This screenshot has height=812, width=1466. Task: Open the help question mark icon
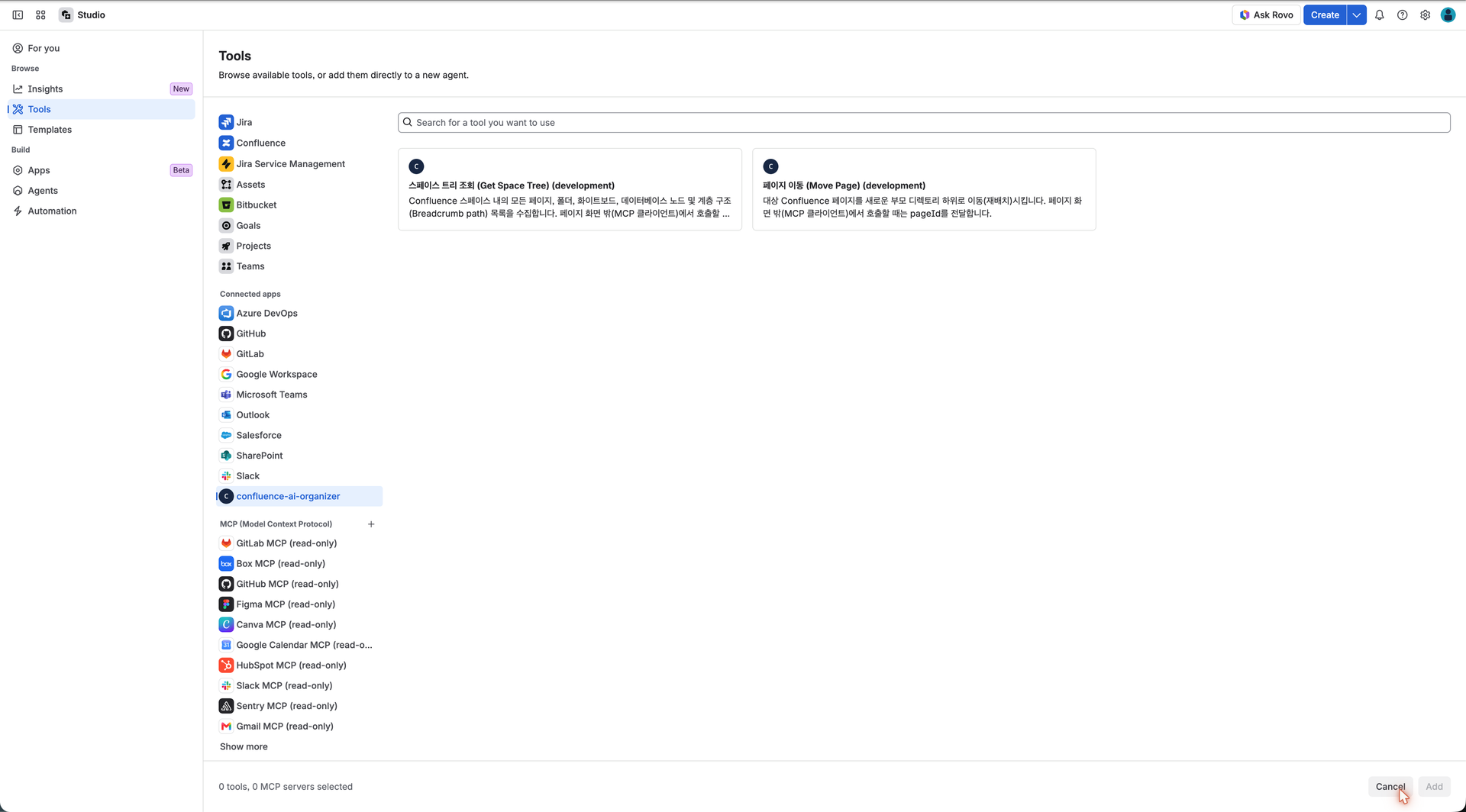1402,14
